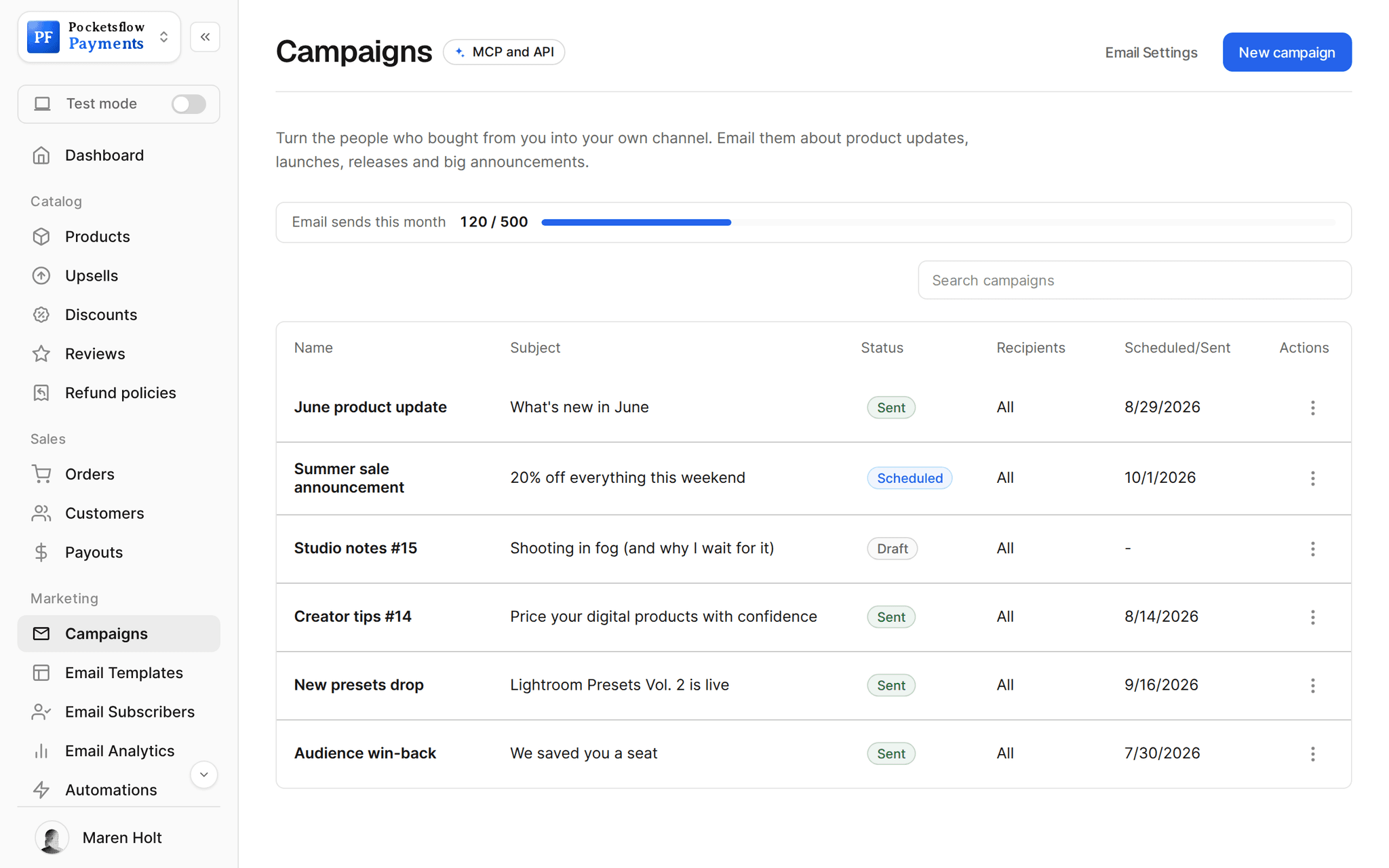
Task: Click the Discounts badge icon
Action: tap(41, 315)
